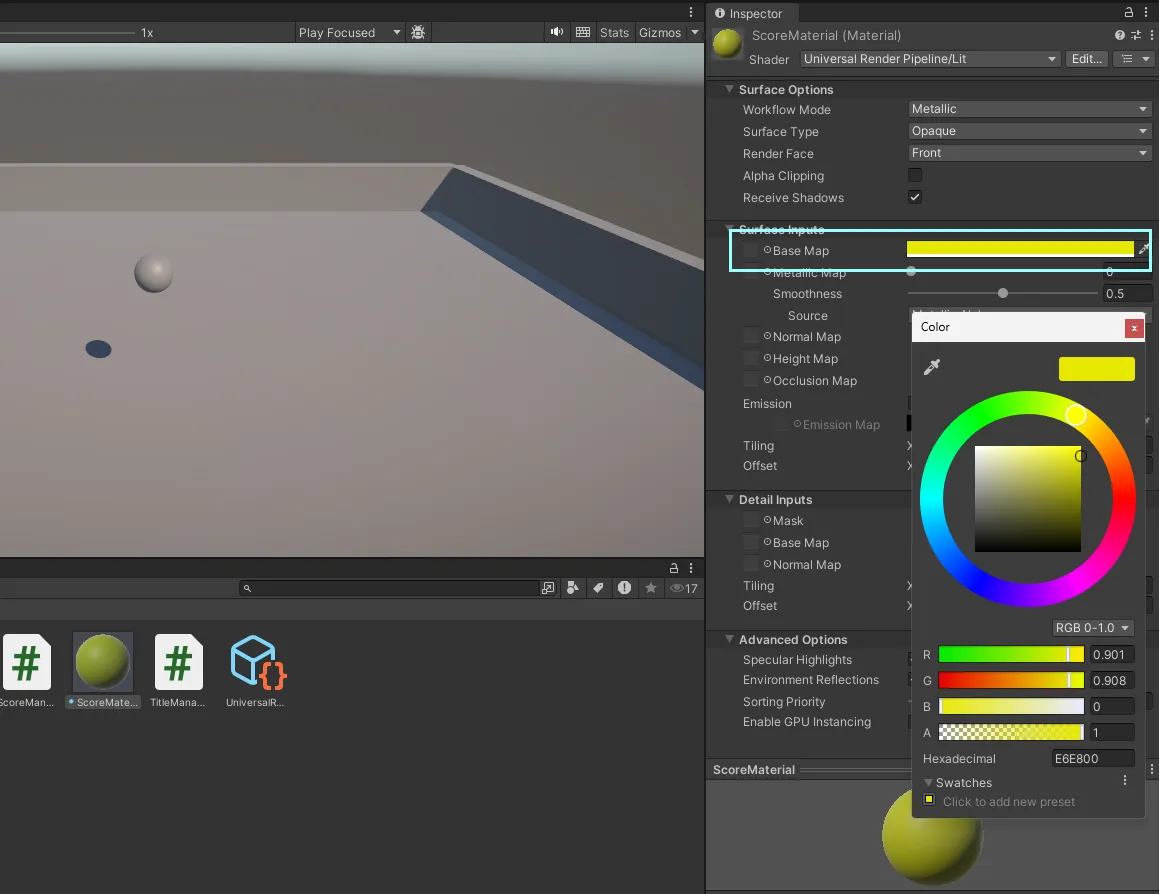
Task: Mute audio with the speaker icon
Action: (557, 32)
